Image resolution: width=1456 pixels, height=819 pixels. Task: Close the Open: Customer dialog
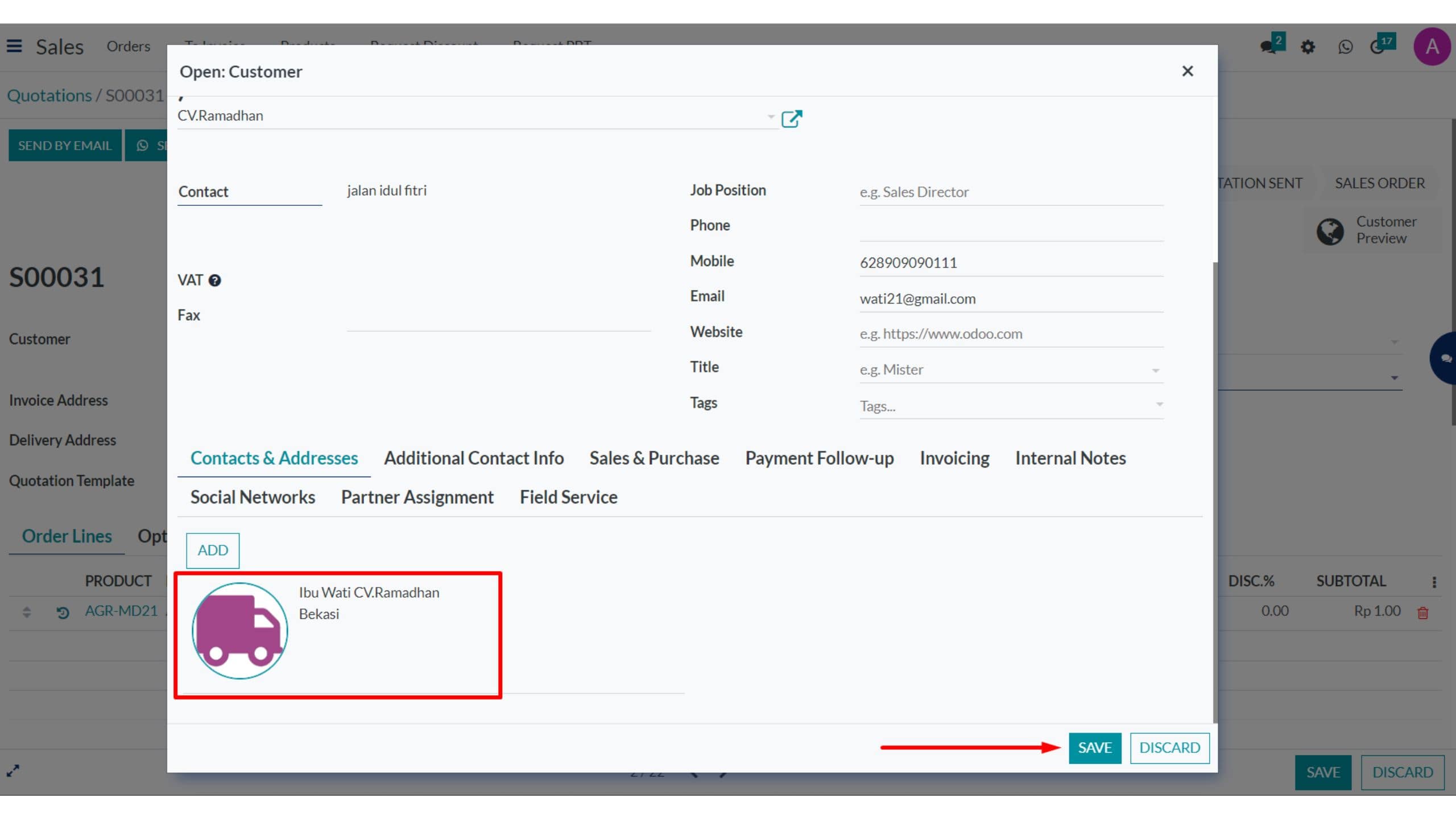coord(1187,71)
